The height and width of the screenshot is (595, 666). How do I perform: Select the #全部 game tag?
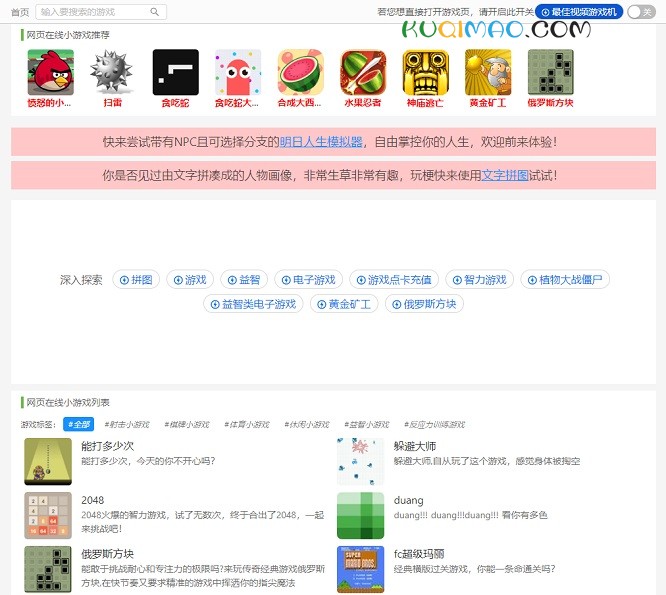tap(79, 424)
